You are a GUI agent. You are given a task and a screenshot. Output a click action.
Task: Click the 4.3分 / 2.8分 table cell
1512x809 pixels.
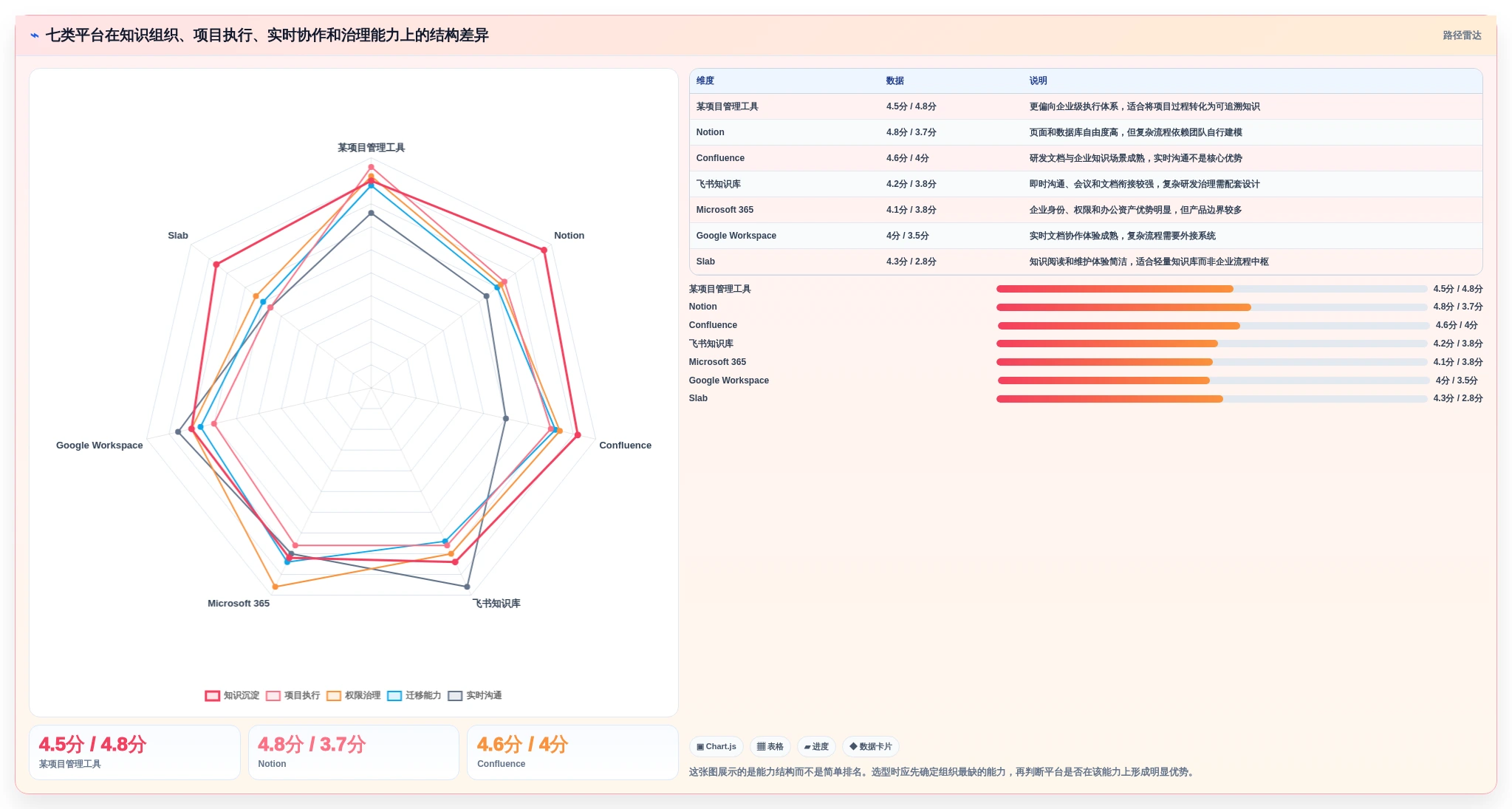tap(911, 262)
